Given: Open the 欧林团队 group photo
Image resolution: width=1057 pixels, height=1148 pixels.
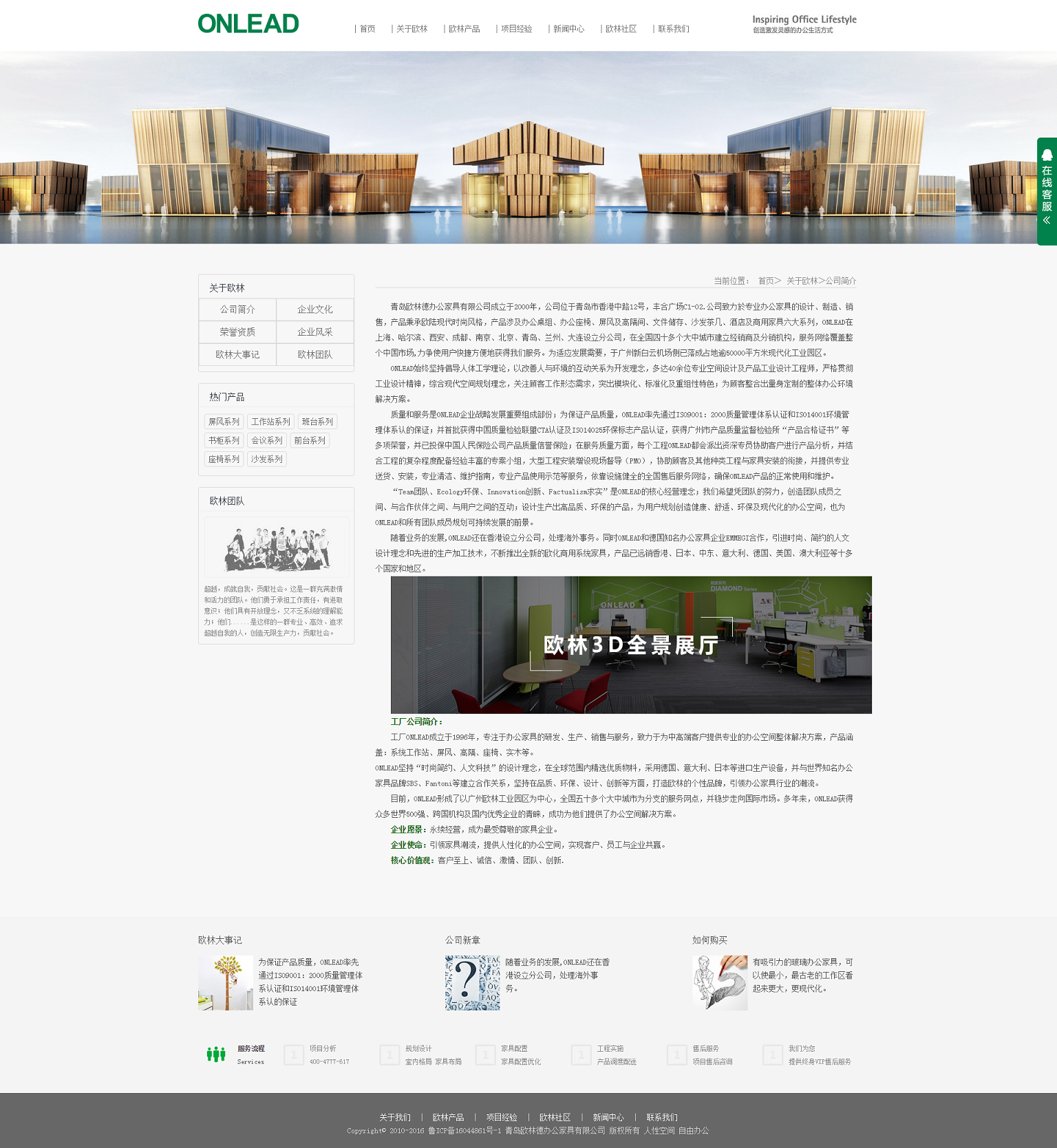Looking at the screenshot, I should coord(277,548).
